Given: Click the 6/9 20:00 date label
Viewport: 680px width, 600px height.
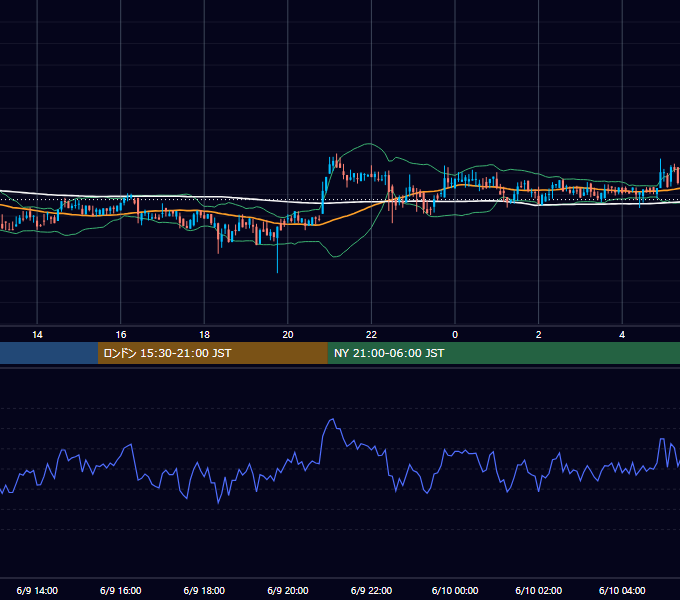Looking at the screenshot, I should 288,590.
